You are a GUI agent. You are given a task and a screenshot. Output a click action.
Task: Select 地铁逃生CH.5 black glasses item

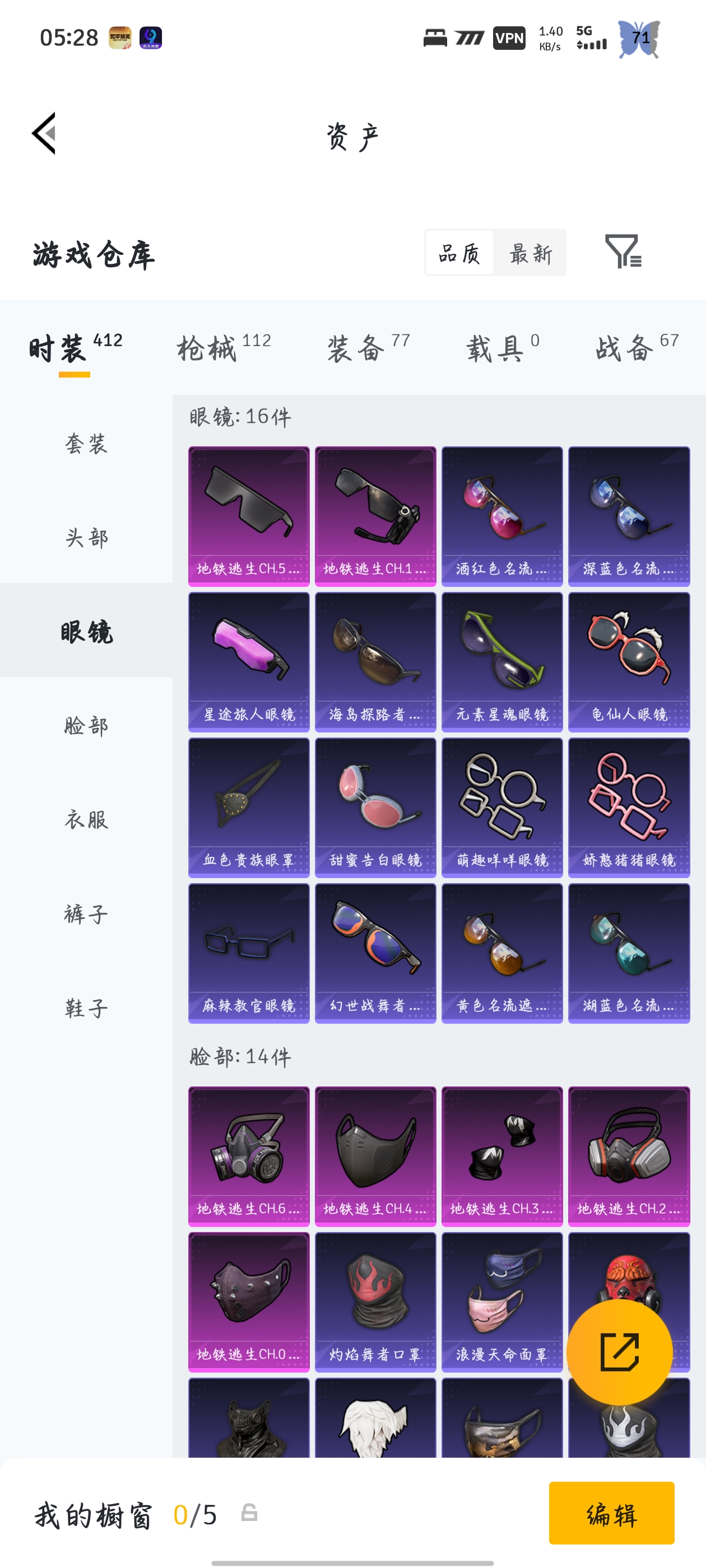pyautogui.click(x=249, y=516)
